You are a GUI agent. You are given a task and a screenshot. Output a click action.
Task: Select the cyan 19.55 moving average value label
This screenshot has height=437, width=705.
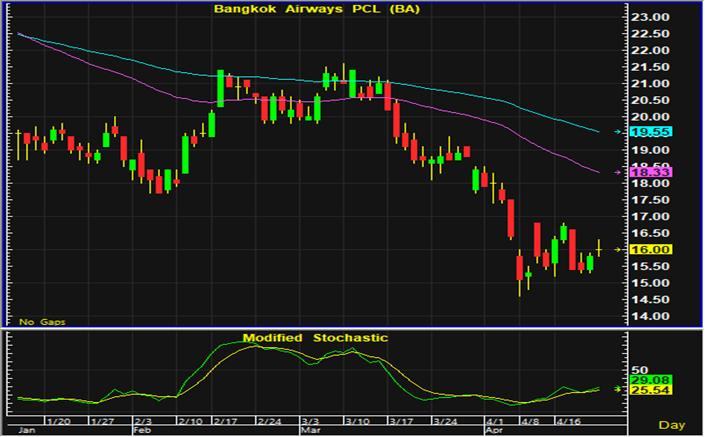tap(651, 132)
